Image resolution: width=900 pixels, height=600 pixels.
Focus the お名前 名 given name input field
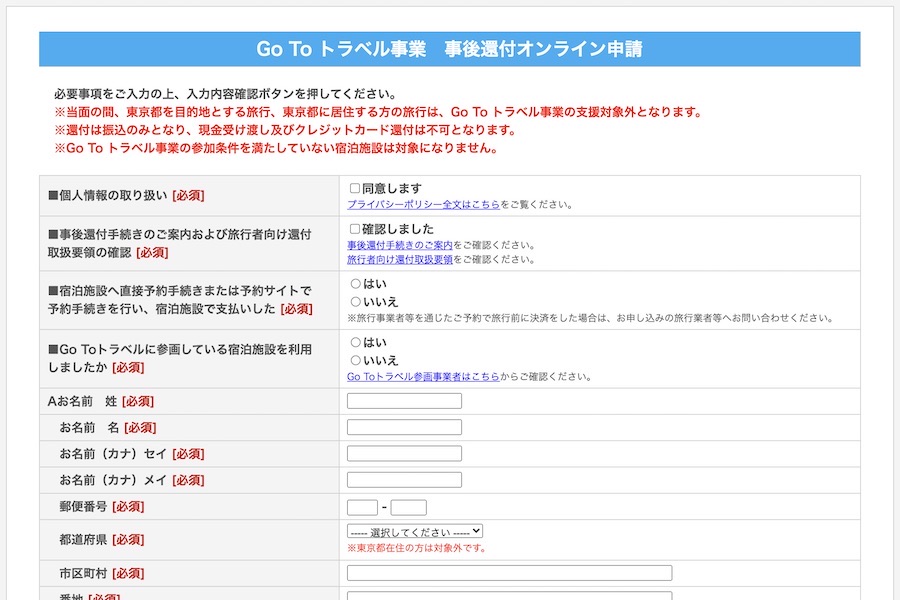coord(404,427)
